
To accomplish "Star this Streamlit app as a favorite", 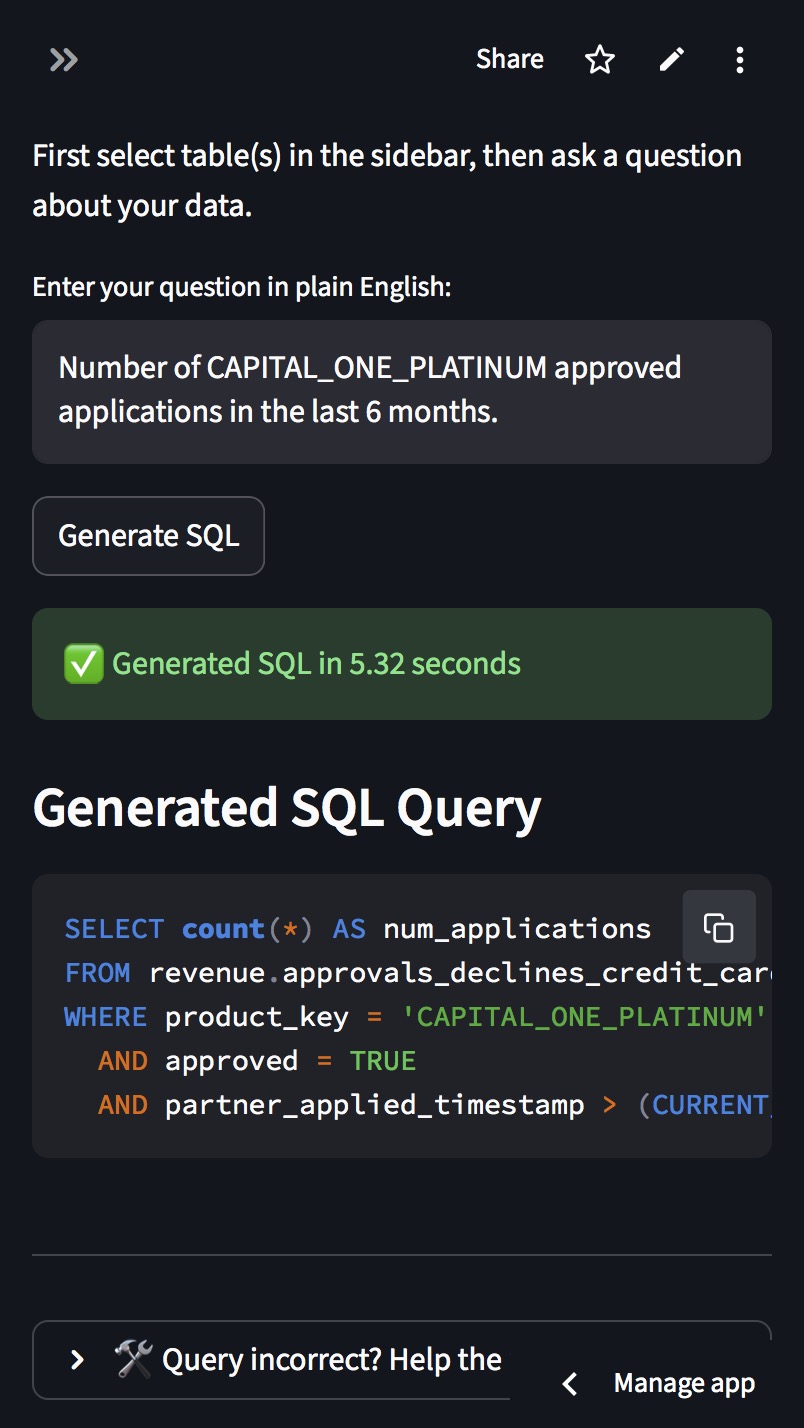I will [x=599, y=60].
